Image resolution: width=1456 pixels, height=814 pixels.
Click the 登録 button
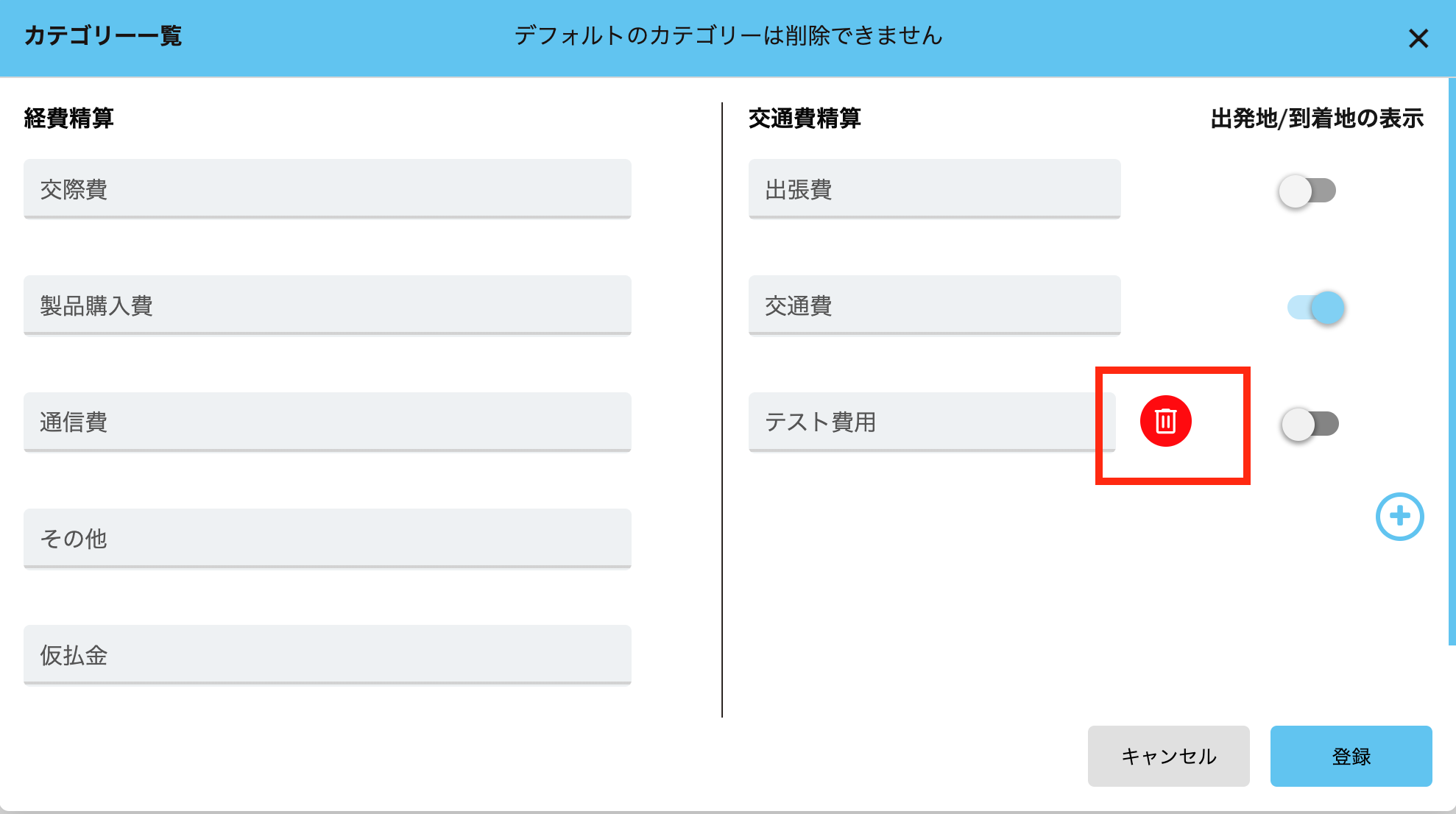pyautogui.click(x=1351, y=756)
